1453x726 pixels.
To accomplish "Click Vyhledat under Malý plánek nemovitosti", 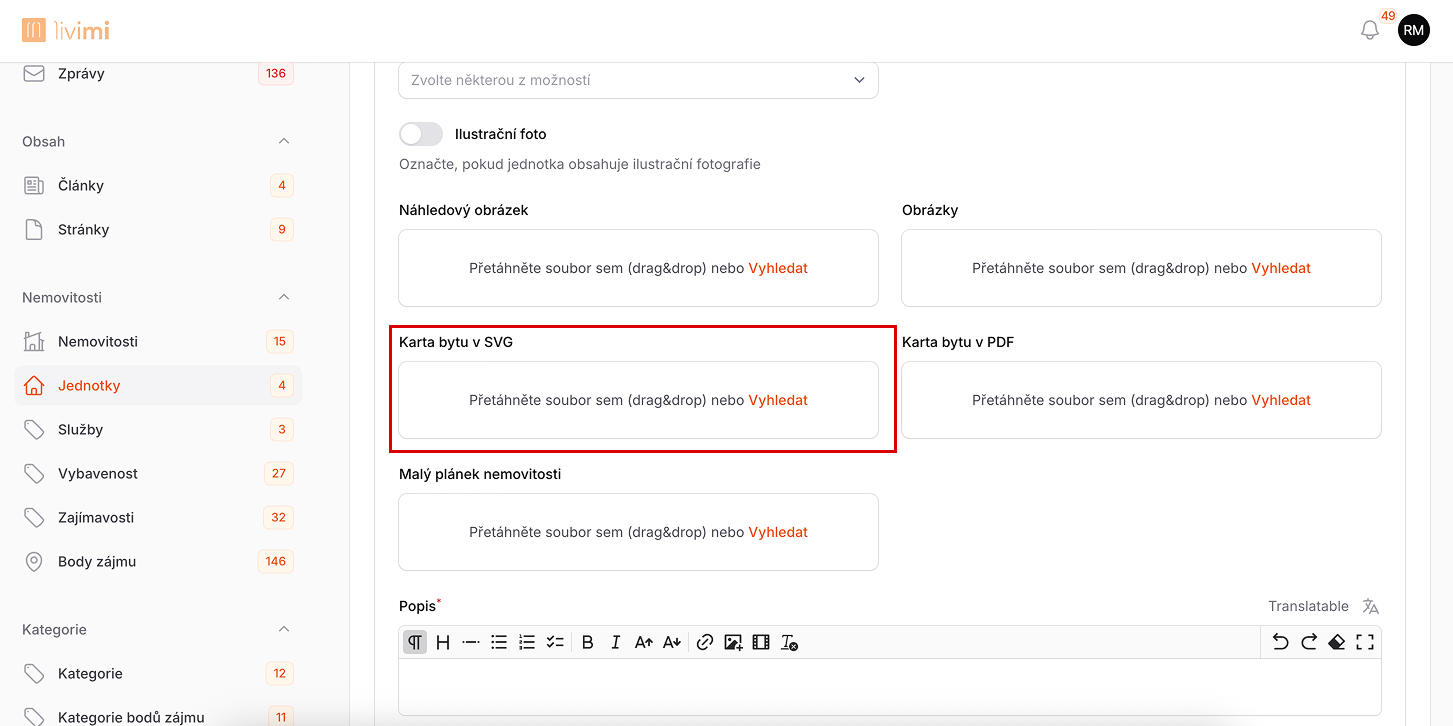I will (778, 532).
